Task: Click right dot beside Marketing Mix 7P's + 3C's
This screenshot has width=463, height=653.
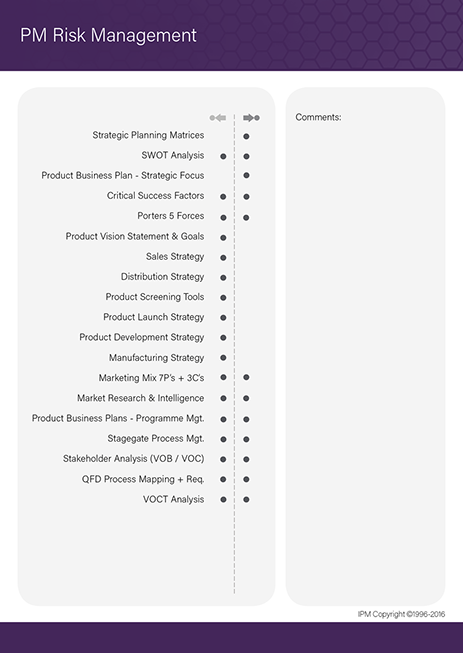Action: point(246,377)
